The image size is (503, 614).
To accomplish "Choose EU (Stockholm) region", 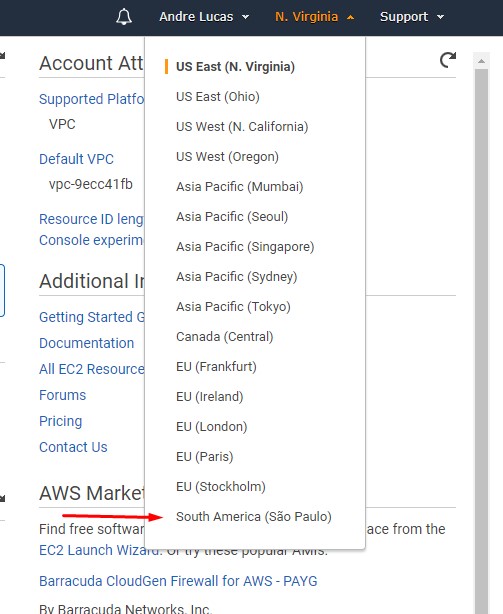I will point(221,487).
